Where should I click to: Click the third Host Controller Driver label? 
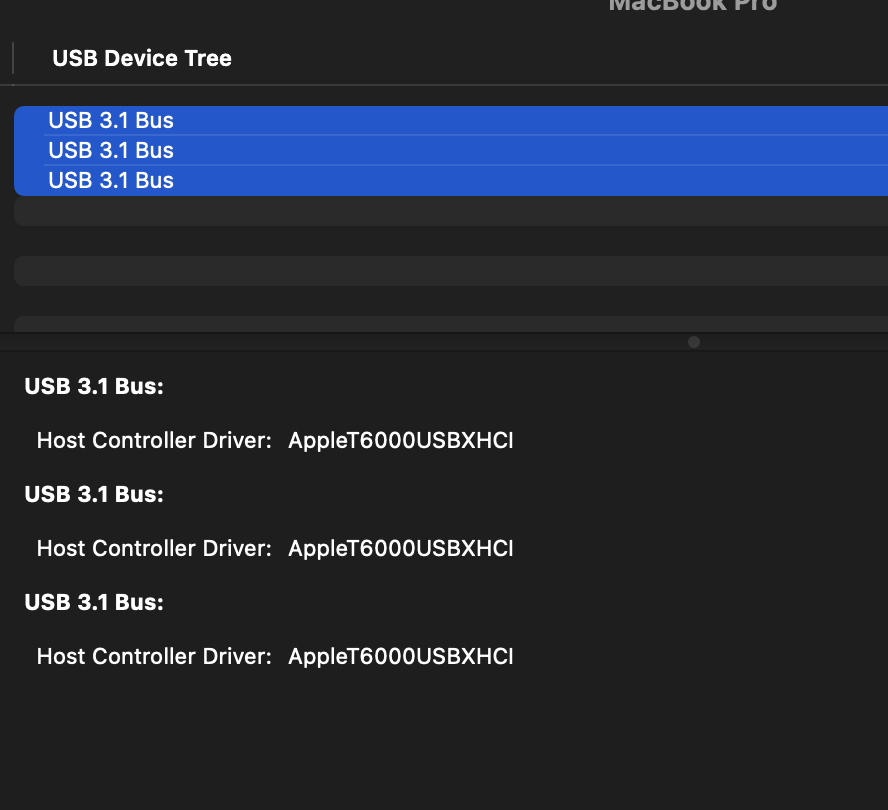pos(154,656)
